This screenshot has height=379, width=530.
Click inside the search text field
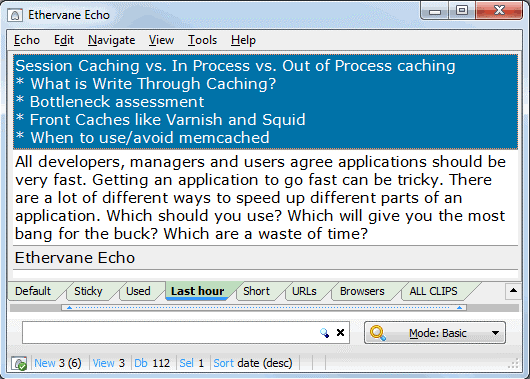[171, 333]
